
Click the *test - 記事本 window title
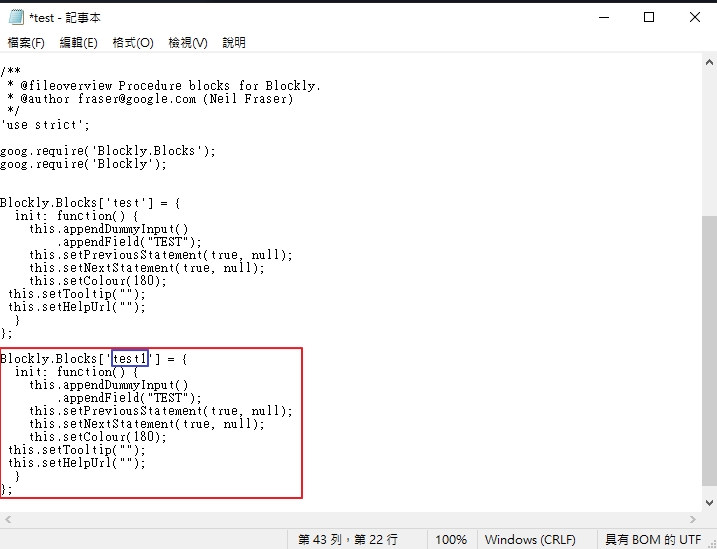pyautogui.click(x=64, y=18)
